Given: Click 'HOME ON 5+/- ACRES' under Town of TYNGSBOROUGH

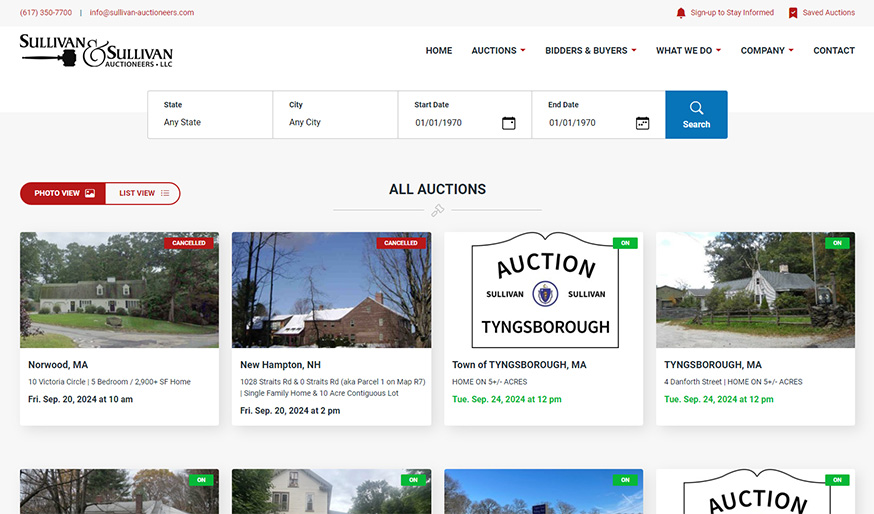Looking at the screenshot, I should pyautogui.click(x=489, y=382).
